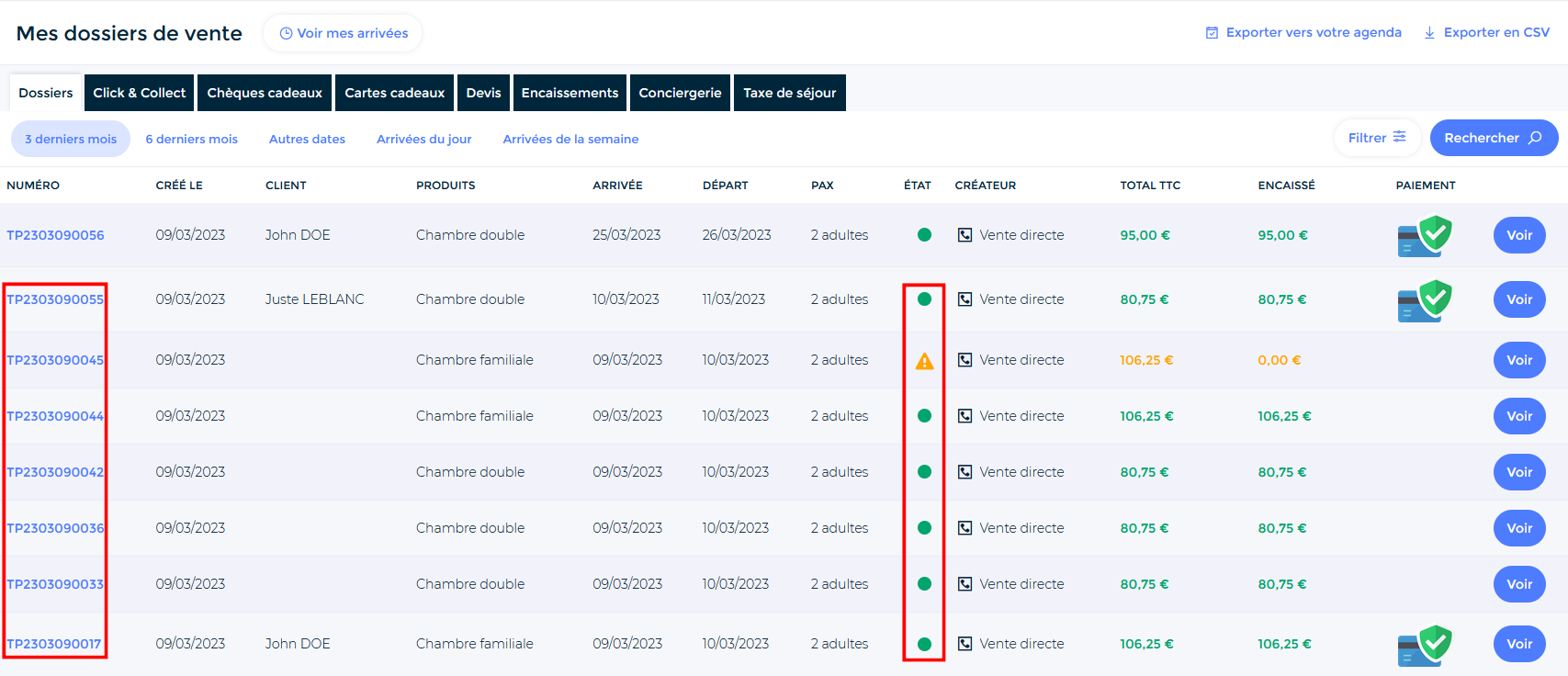Screen dimensions: 1568x676
Task: Click the Vente directe creator icon for TP2303090017
Action: click(964, 644)
